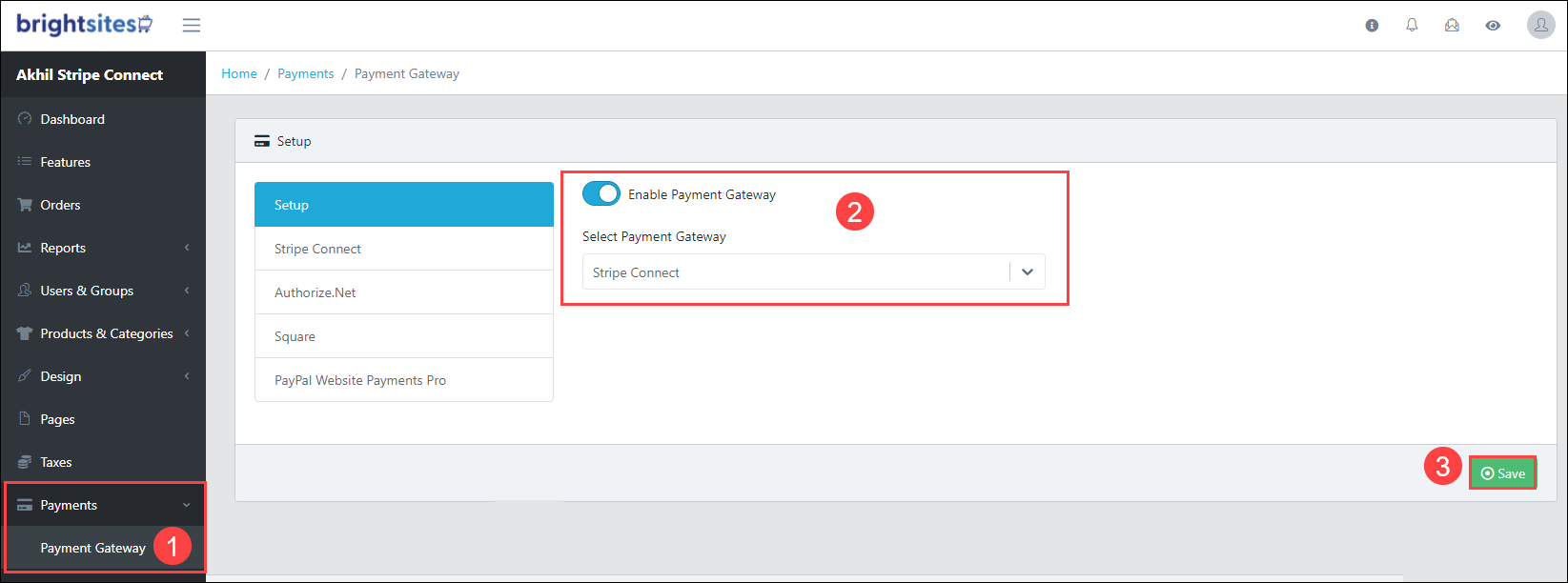This screenshot has width=1568, height=583.
Task: Go to Home breadcrumb link
Action: point(239,73)
